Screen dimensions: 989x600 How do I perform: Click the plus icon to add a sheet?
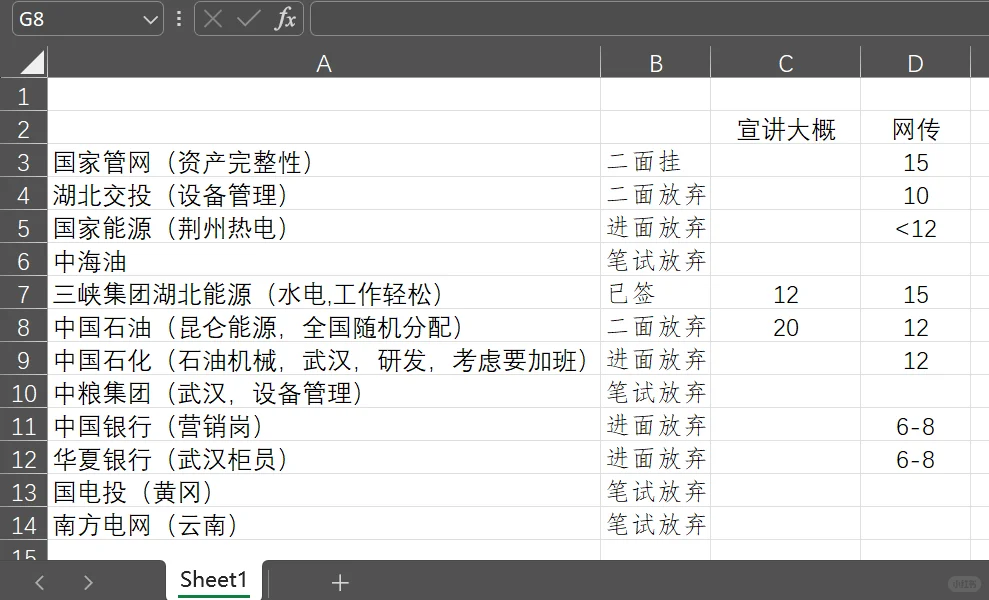pyautogui.click(x=340, y=581)
